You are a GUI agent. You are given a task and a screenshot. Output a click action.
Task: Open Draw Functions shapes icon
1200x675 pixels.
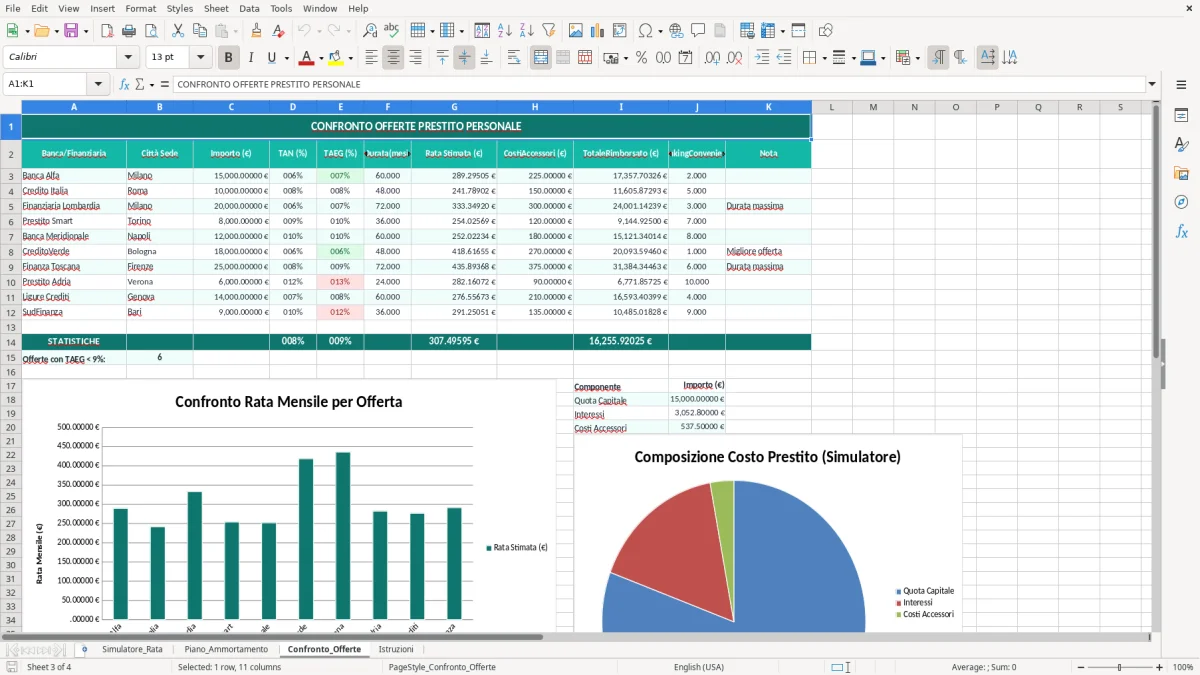(x=825, y=31)
